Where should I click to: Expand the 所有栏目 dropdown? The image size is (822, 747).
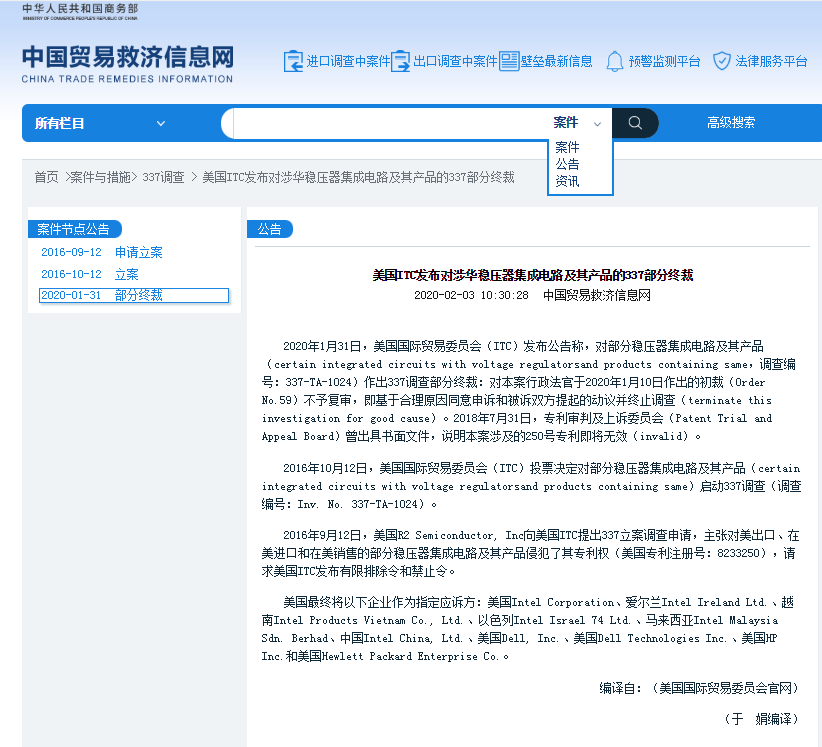click(101, 123)
